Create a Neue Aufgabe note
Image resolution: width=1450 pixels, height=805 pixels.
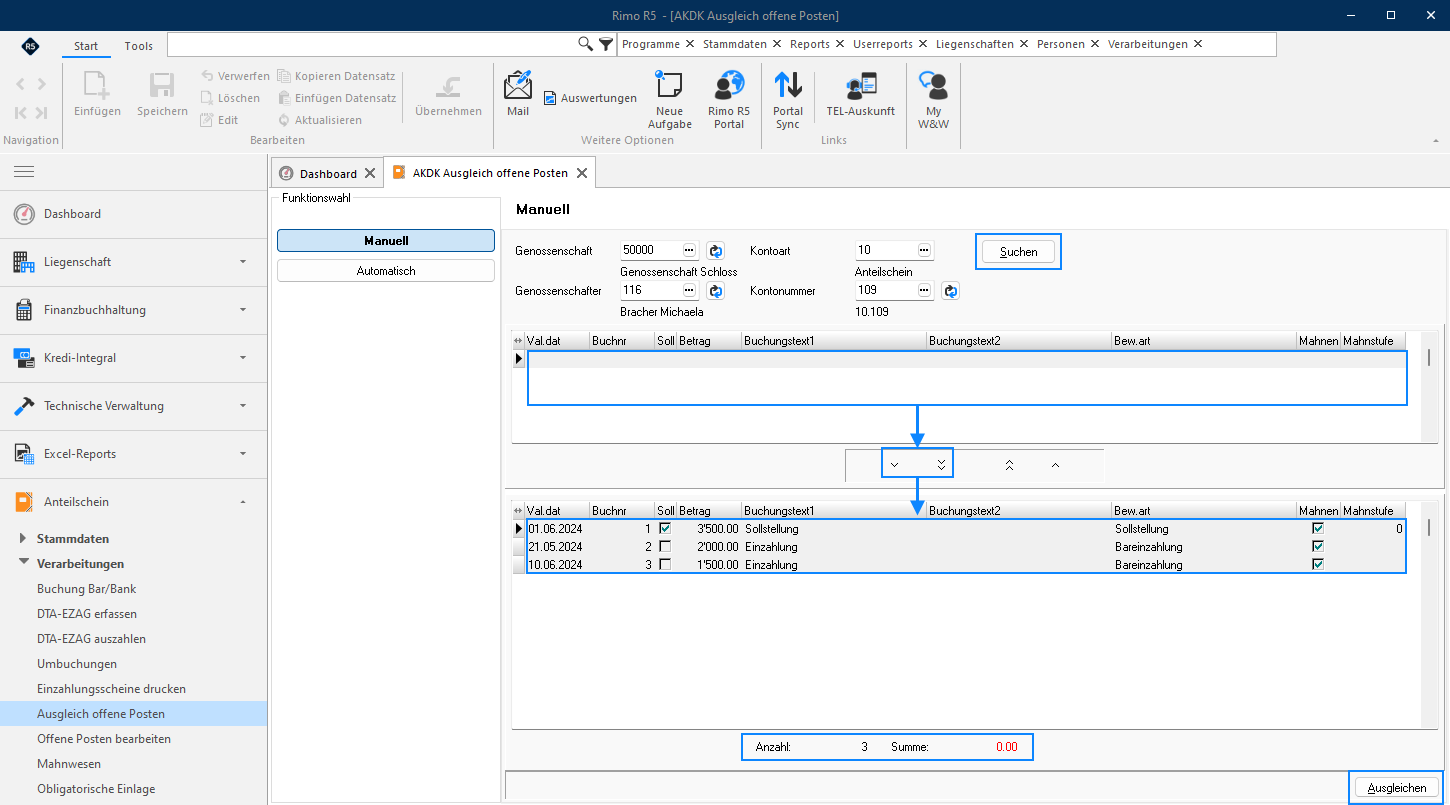669,99
